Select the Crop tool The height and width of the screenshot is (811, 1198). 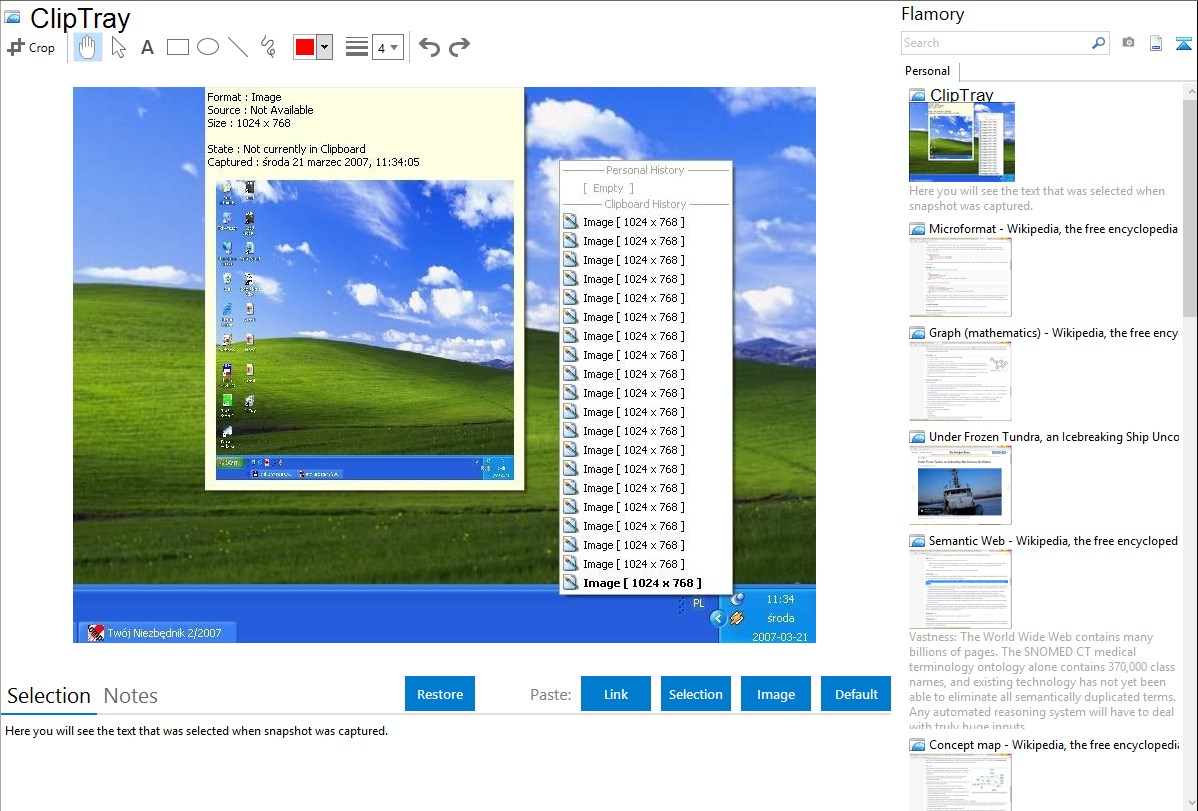(31, 47)
